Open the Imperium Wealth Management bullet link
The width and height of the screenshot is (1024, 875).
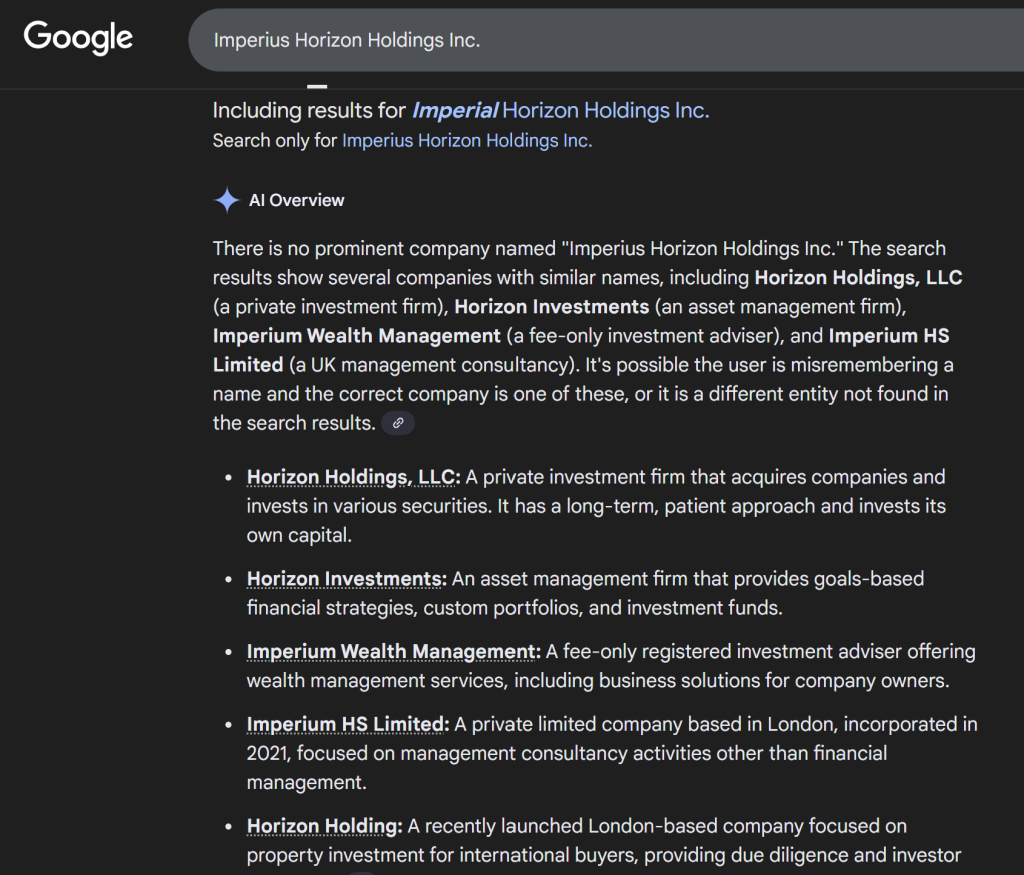(393, 652)
